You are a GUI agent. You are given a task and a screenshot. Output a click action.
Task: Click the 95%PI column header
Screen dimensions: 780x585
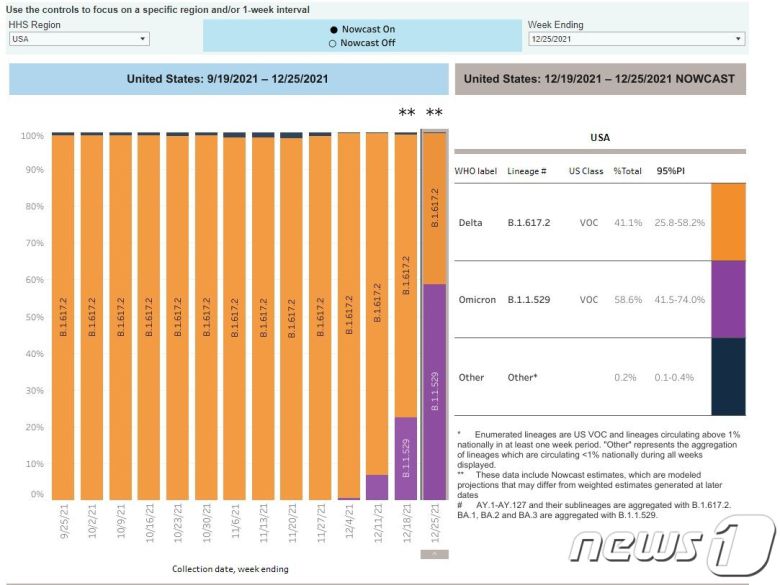click(x=671, y=171)
